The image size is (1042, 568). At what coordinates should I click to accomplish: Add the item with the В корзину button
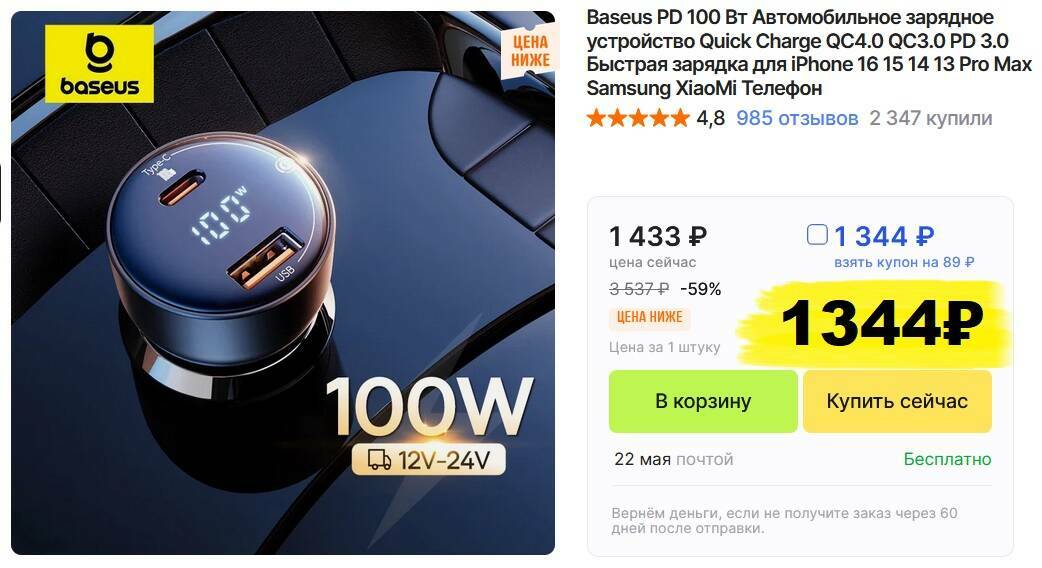pos(703,401)
